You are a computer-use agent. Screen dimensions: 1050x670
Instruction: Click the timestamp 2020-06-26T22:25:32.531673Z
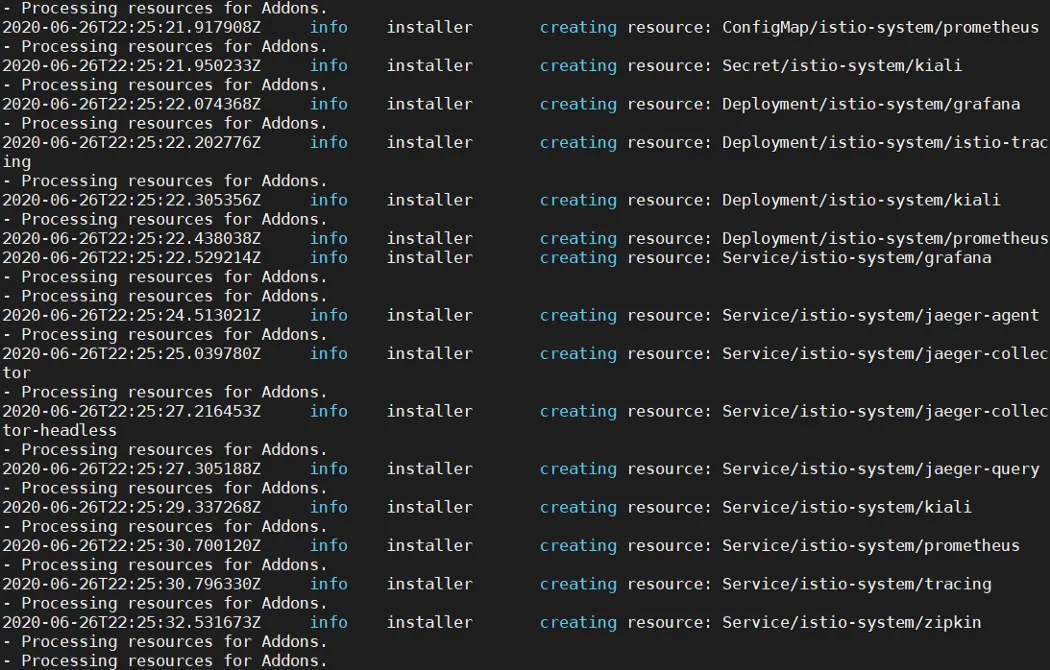131,622
